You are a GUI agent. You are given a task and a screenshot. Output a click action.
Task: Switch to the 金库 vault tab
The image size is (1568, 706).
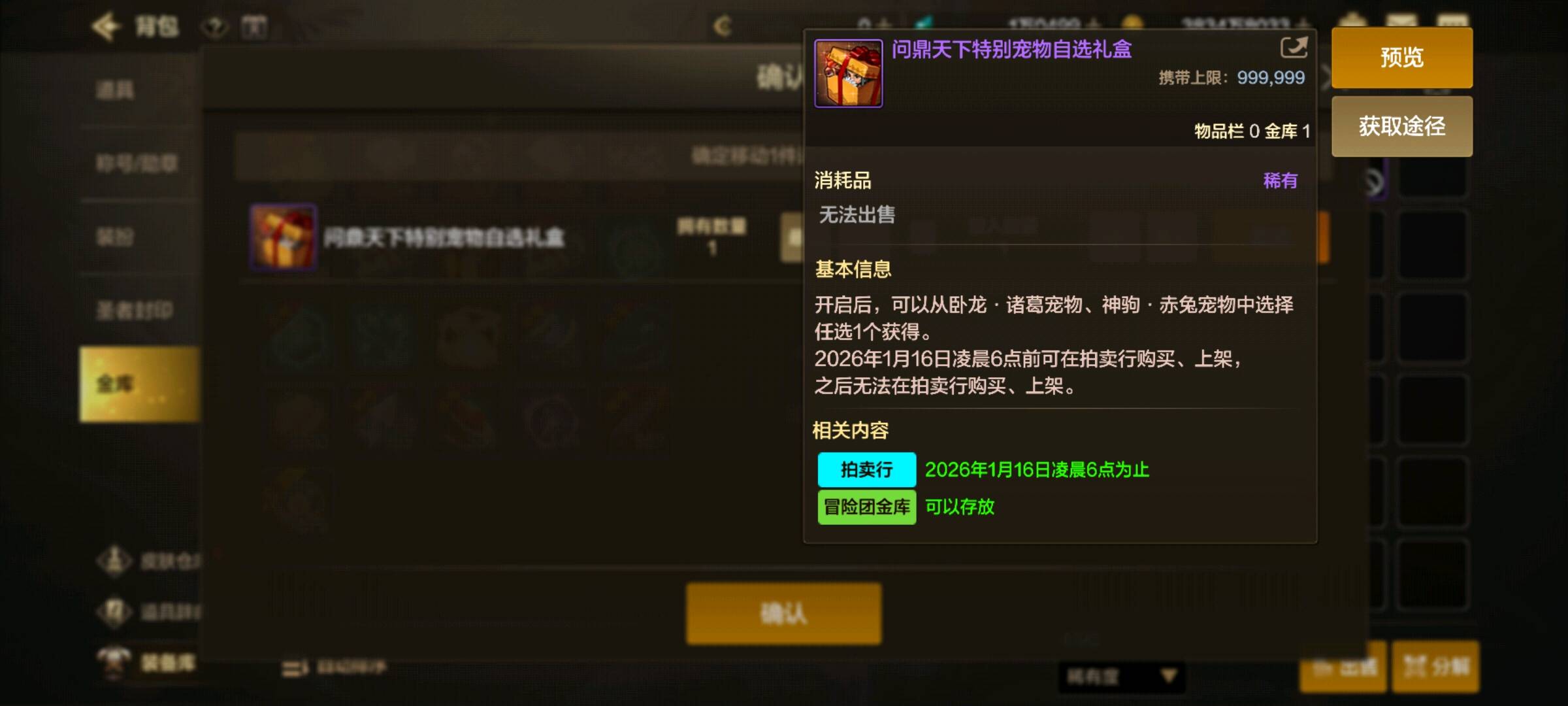pos(139,384)
